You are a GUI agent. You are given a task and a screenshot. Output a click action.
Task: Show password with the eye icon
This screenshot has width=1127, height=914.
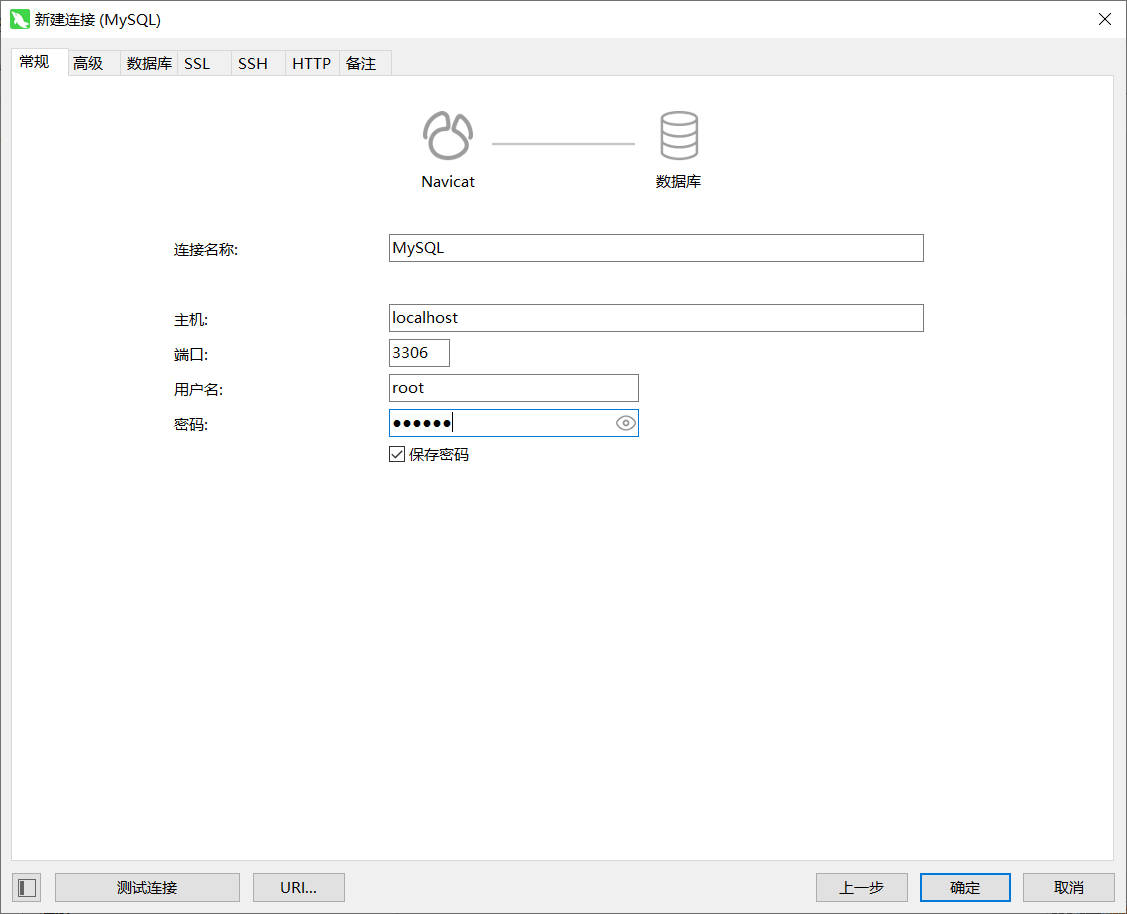625,423
